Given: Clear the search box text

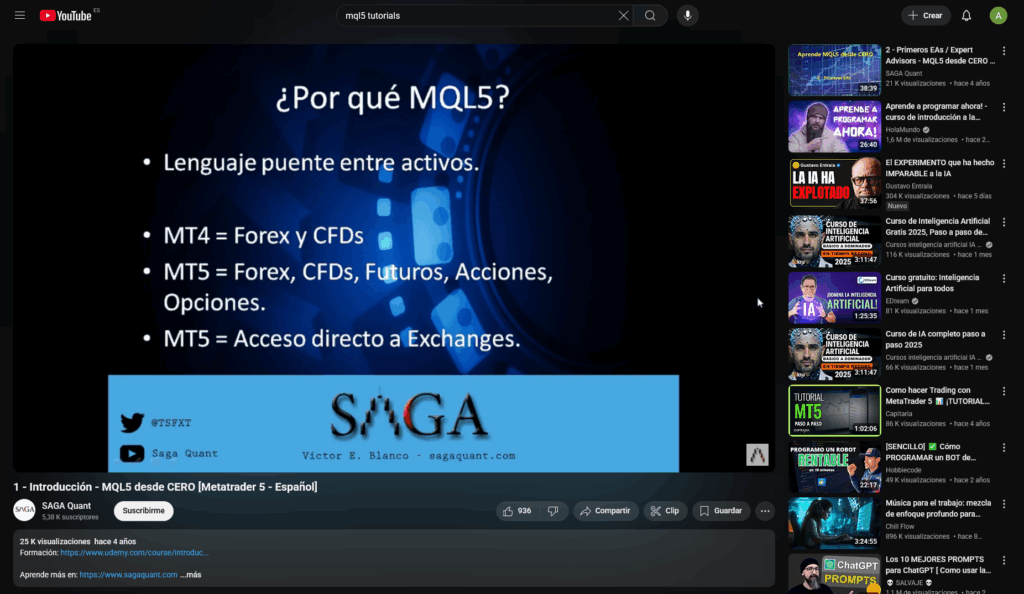Looking at the screenshot, I should tap(623, 16).
